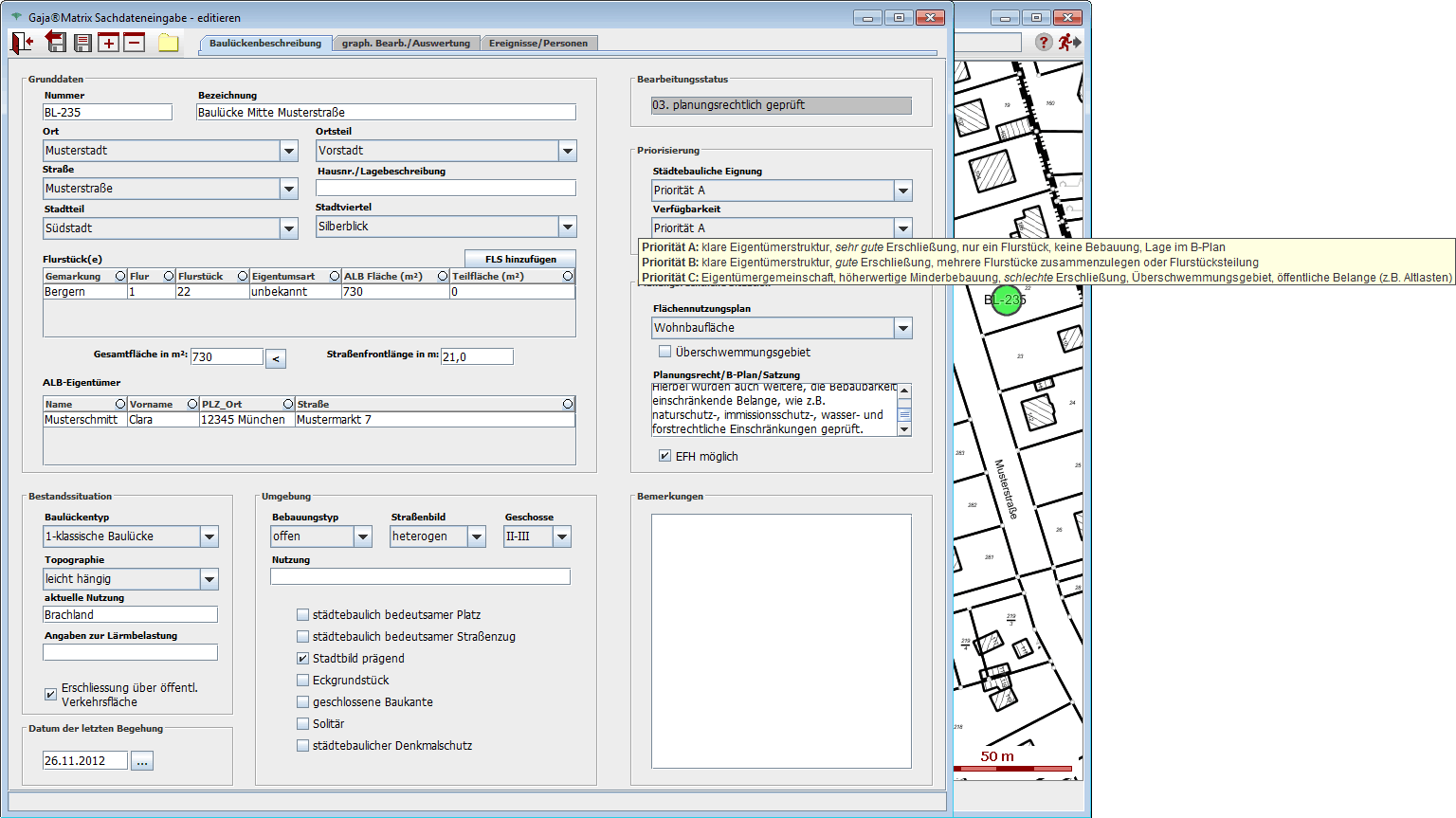Click the plain floppy disk save icon
Screen dimensions: 1456x818
pyautogui.click(x=82, y=43)
